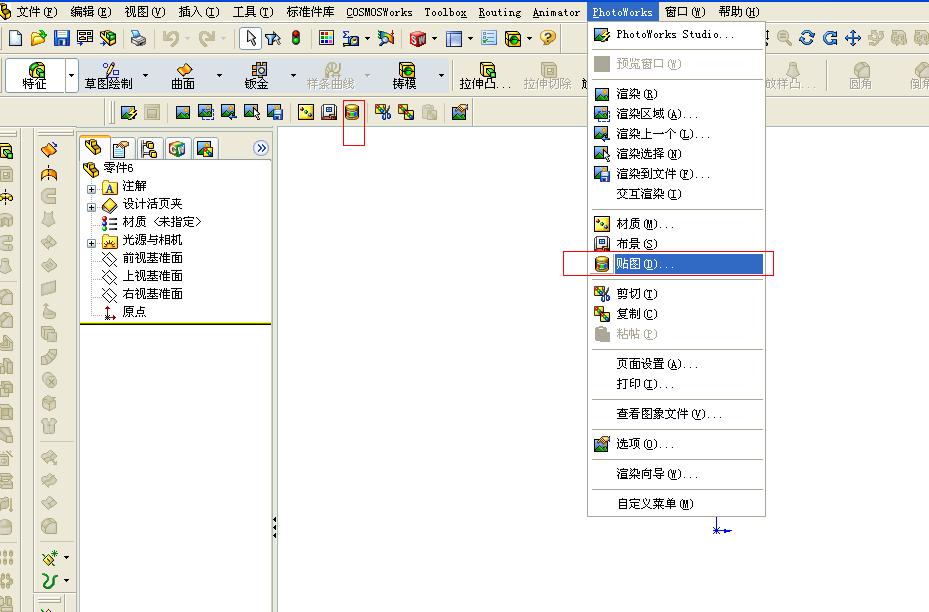Select 前视基准面 in feature tree
This screenshot has width=929, height=612.
(x=152, y=258)
